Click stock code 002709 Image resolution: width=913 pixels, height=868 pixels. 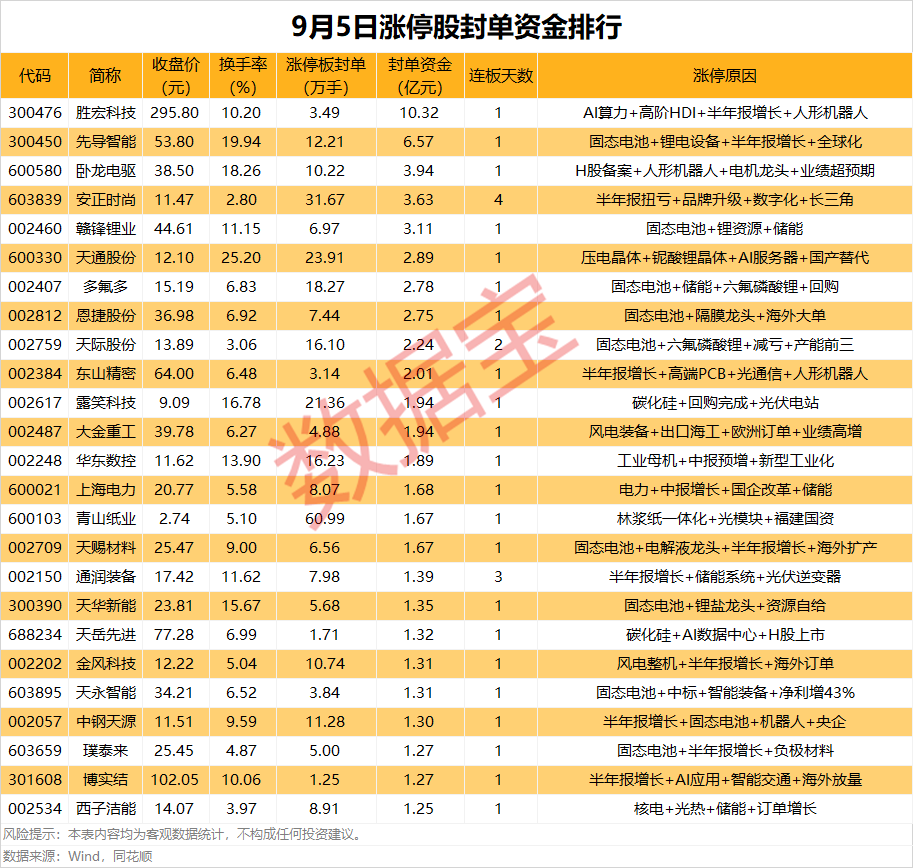coord(35,548)
